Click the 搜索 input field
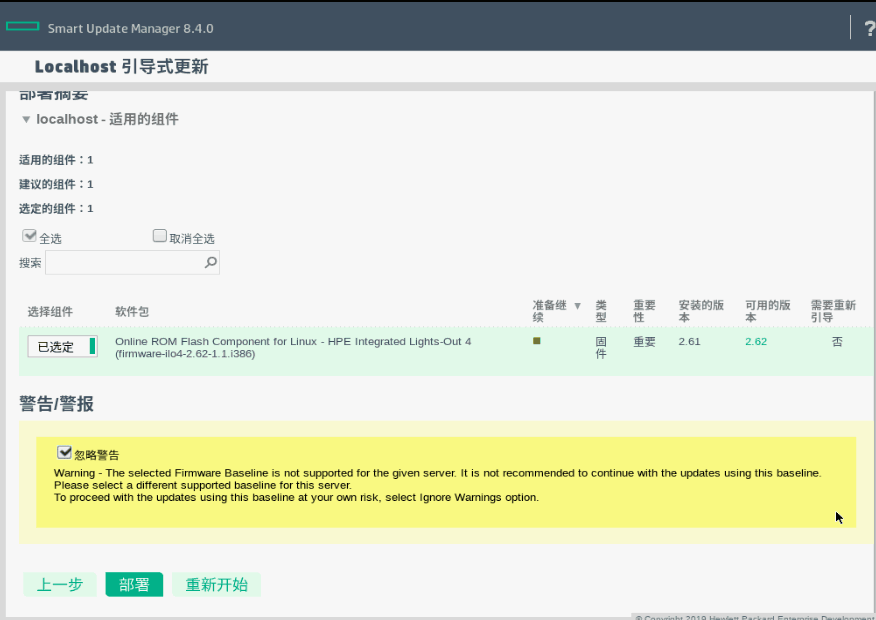The width and height of the screenshot is (876, 620). point(123,263)
